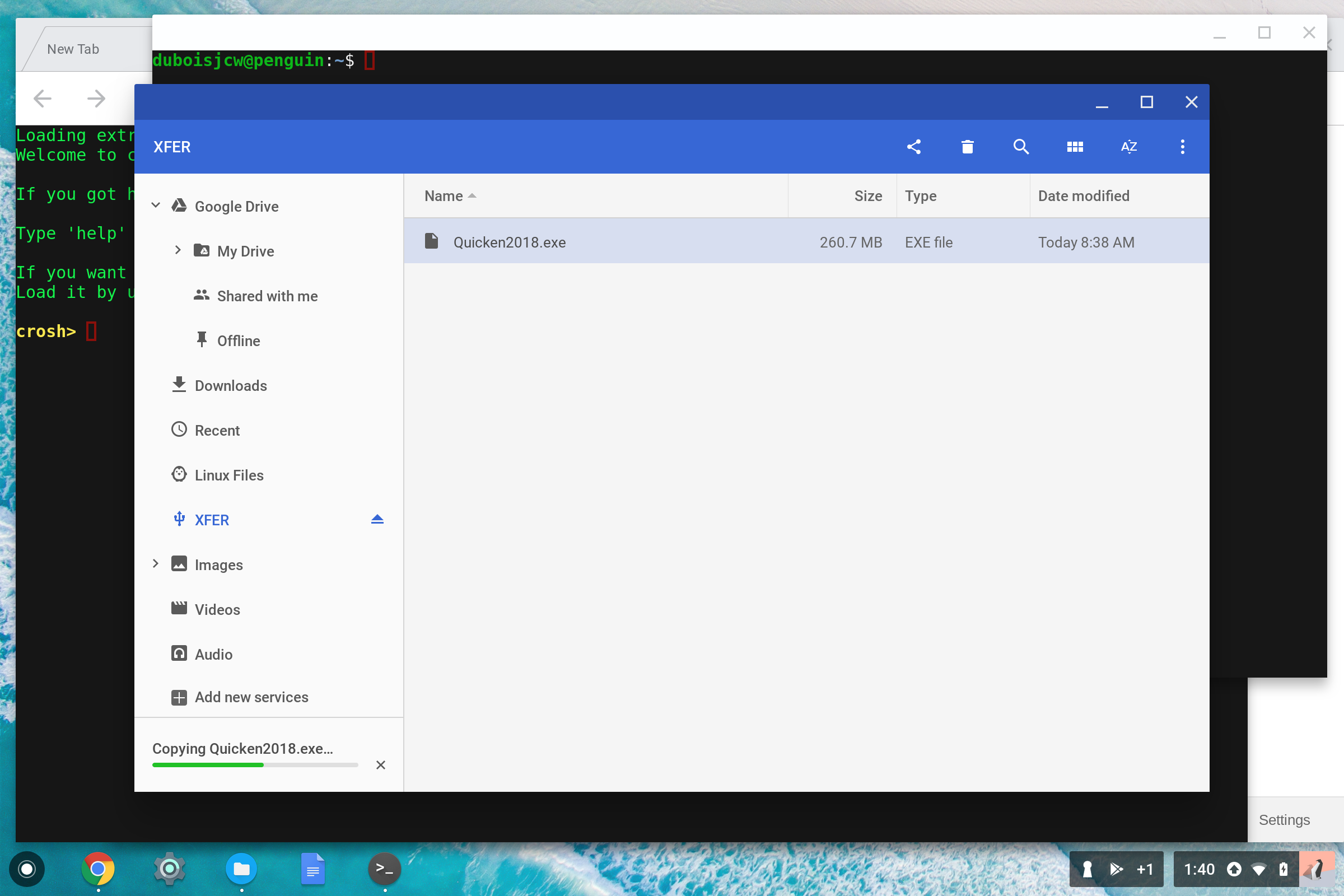Open the Downloads folder

[x=231, y=385]
